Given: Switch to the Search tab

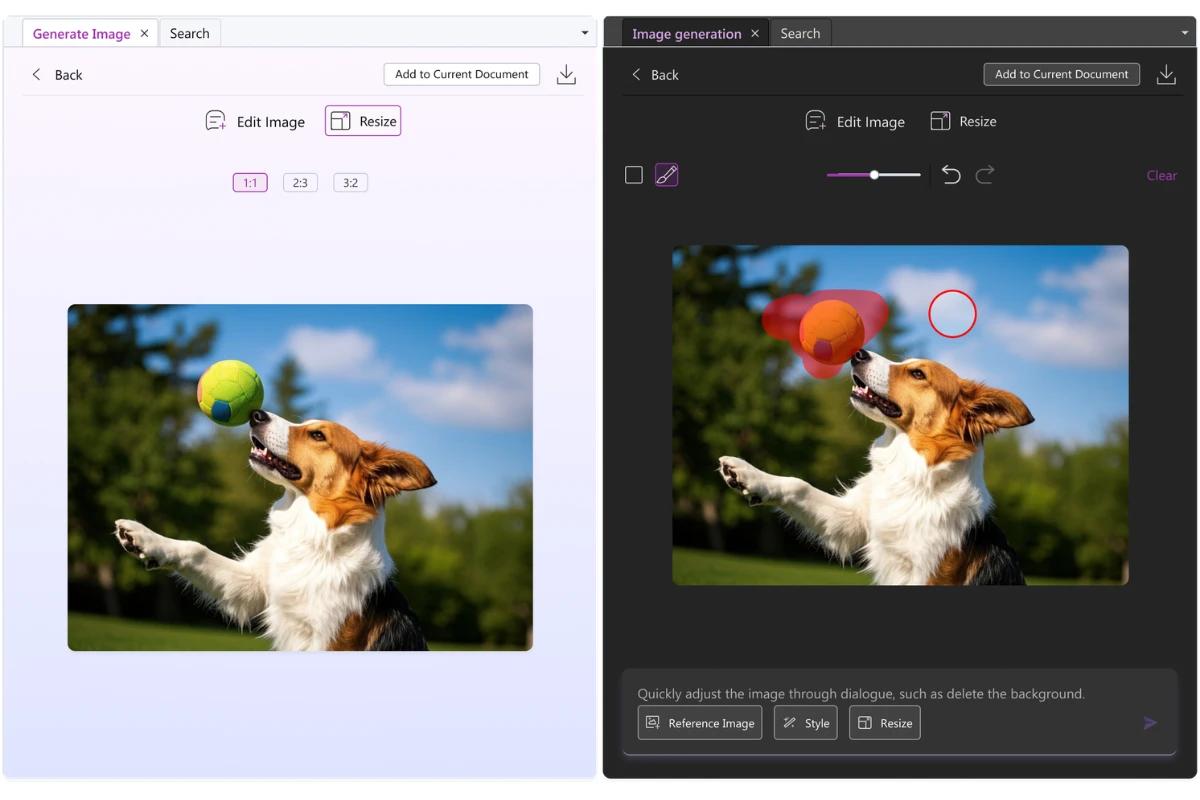Looking at the screenshot, I should pos(189,33).
